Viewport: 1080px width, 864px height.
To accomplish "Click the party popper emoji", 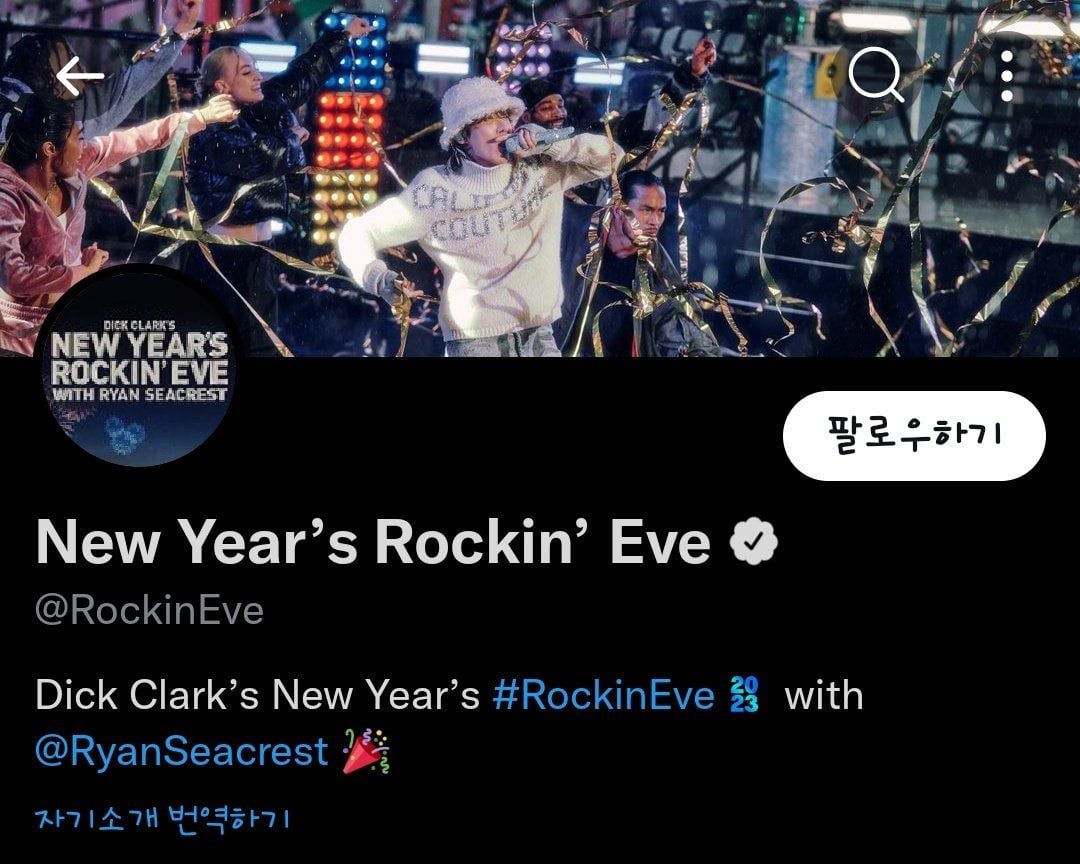I will (x=366, y=750).
